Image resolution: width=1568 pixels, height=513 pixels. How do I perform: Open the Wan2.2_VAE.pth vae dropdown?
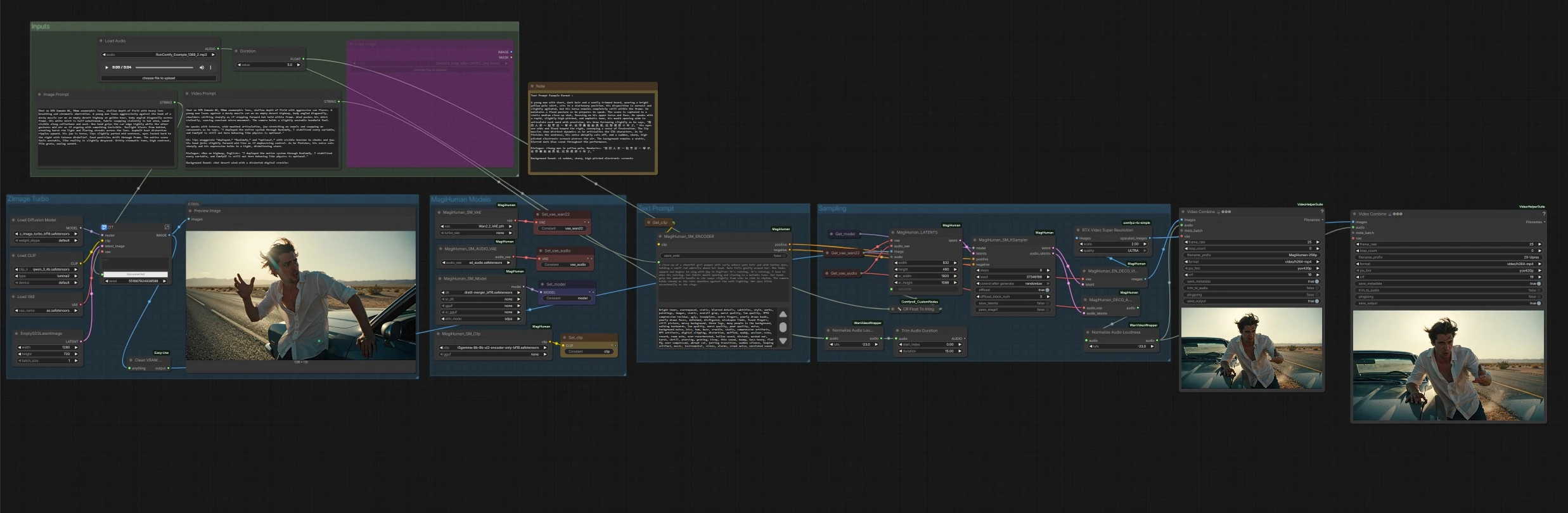click(x=477, y=226)
